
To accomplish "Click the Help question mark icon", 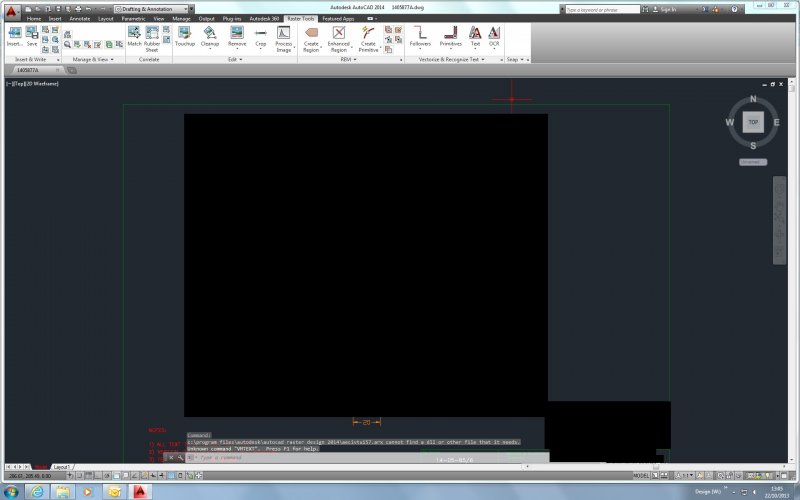I will click(x=734, y=9).
